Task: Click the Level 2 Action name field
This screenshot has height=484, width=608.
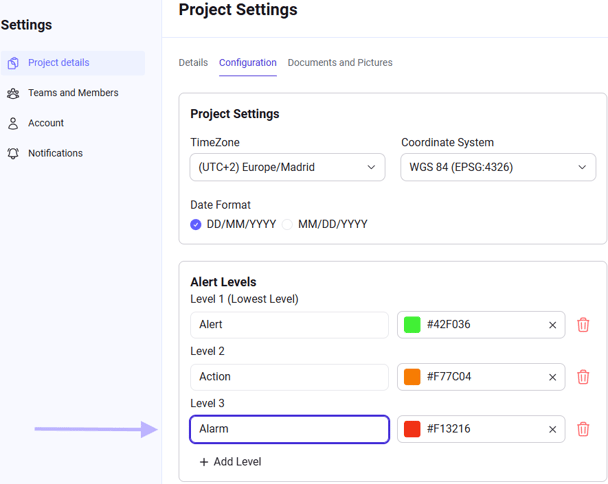Action: tap(289, 377)
